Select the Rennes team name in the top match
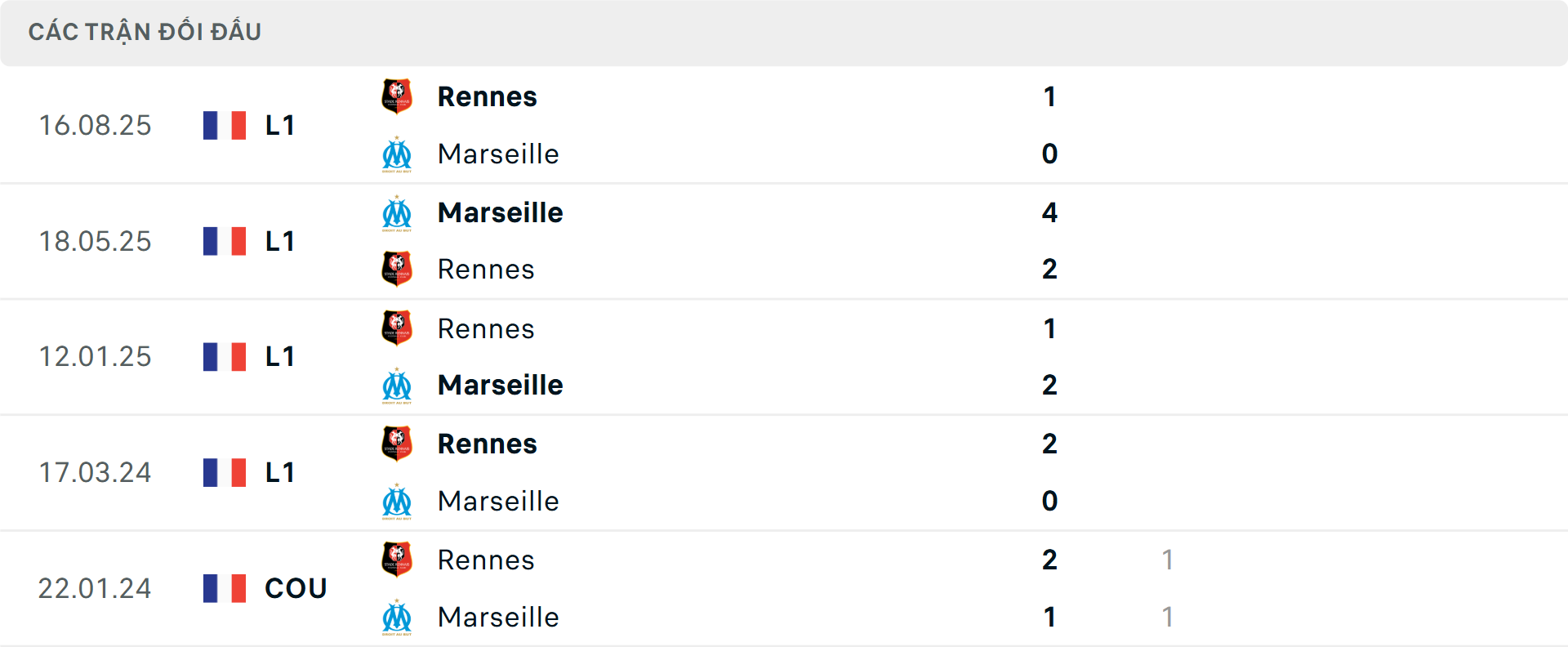 coord(487,96)
